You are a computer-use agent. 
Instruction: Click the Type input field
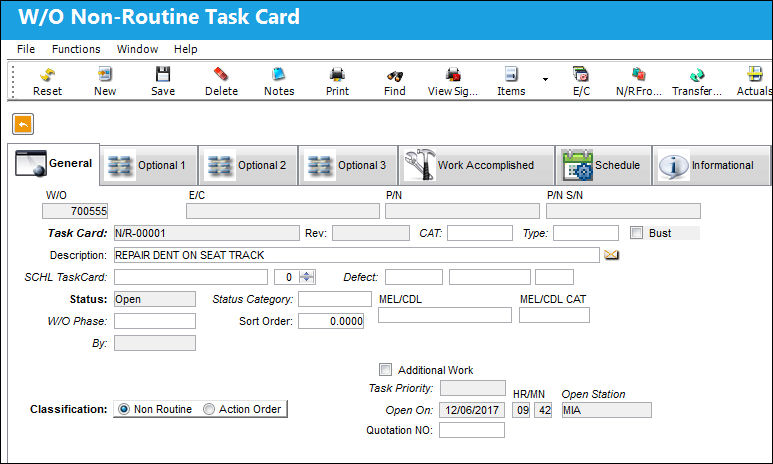(x=586, y=233)
